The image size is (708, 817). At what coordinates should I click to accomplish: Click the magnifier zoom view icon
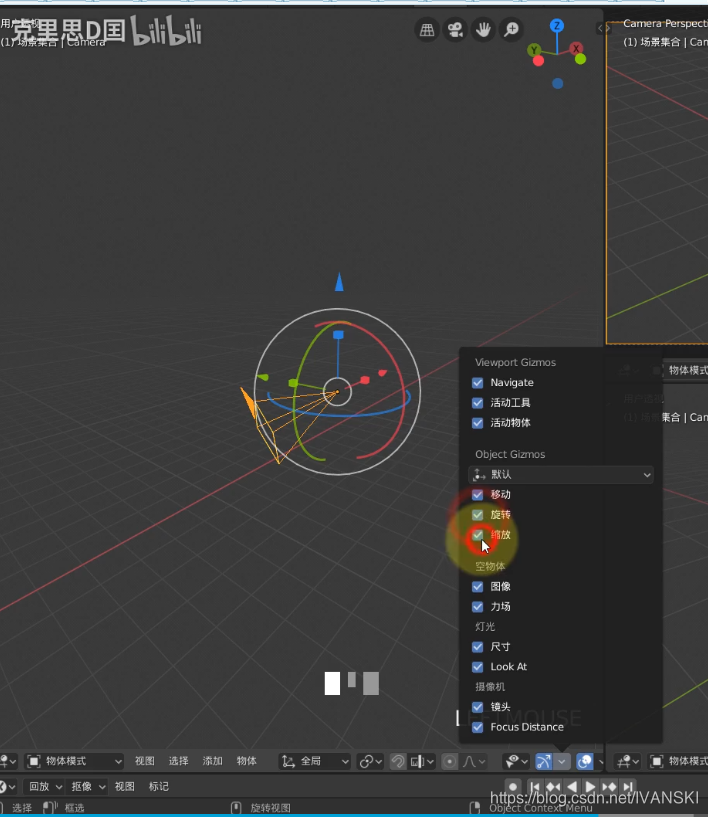pyautogui.click(x=512, y=30)
